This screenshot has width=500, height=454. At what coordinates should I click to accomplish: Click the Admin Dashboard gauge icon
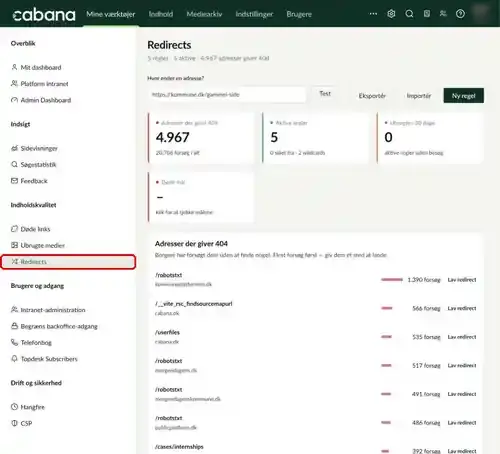click(x=14, y=100)
